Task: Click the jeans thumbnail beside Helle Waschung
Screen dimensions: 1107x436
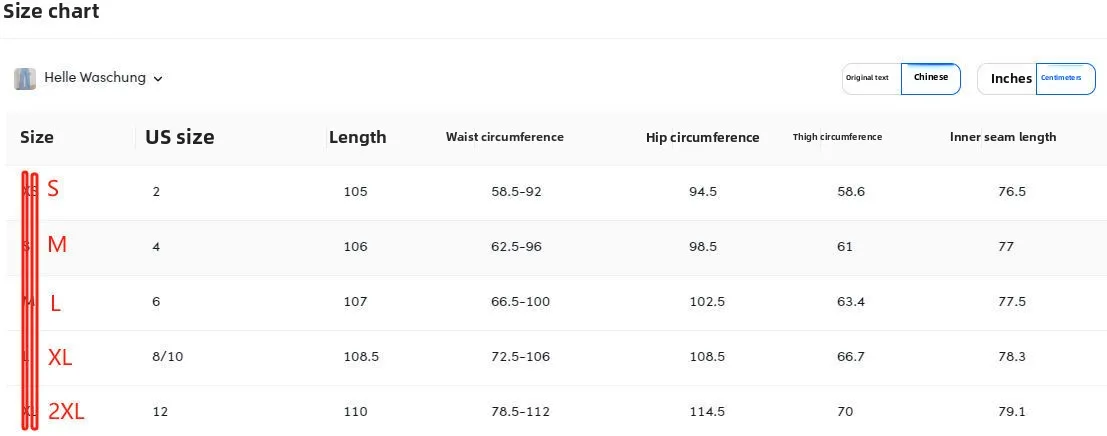Action: pos(25,78)
